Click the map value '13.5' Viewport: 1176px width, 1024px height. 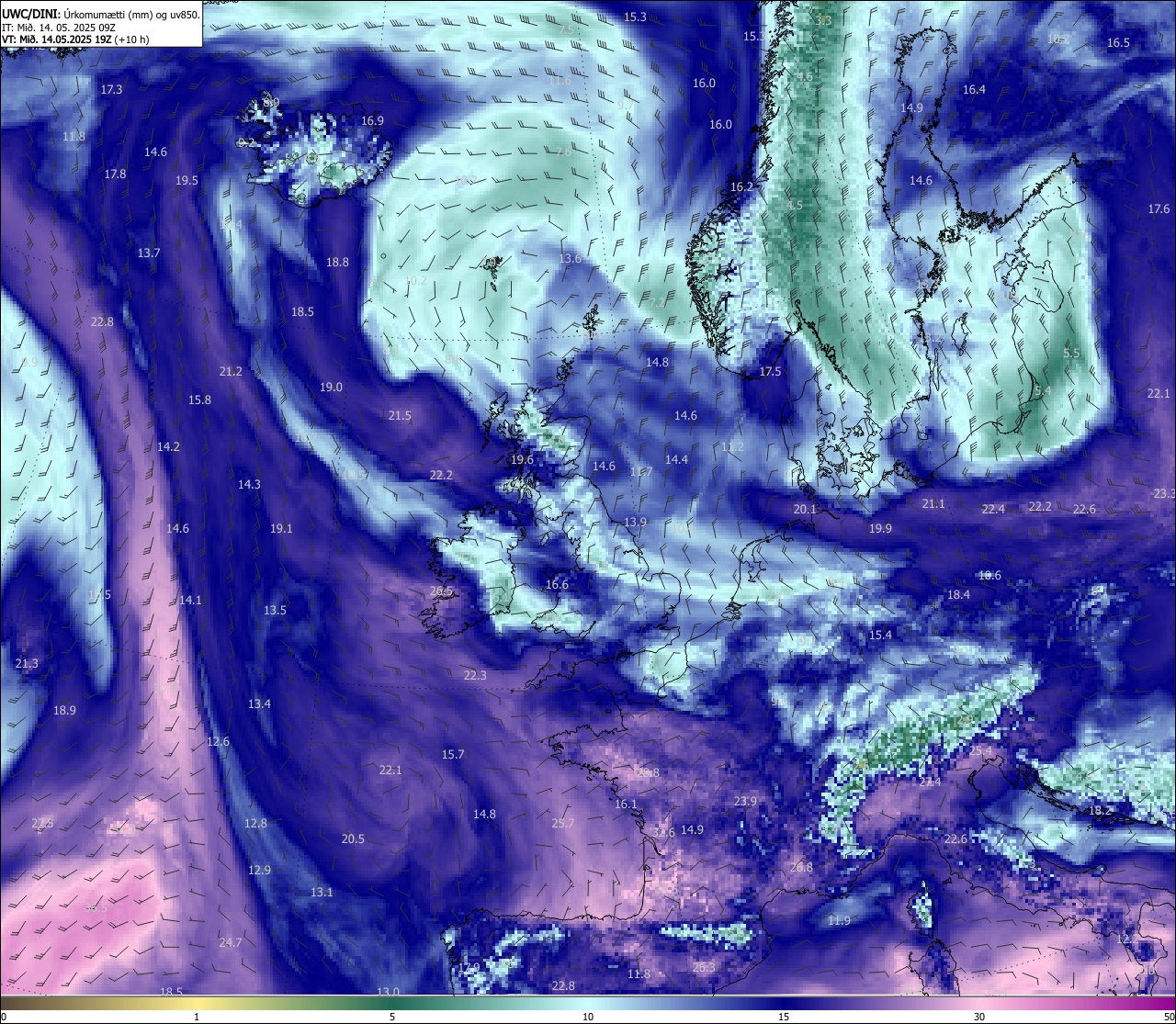tap(275, 610)
